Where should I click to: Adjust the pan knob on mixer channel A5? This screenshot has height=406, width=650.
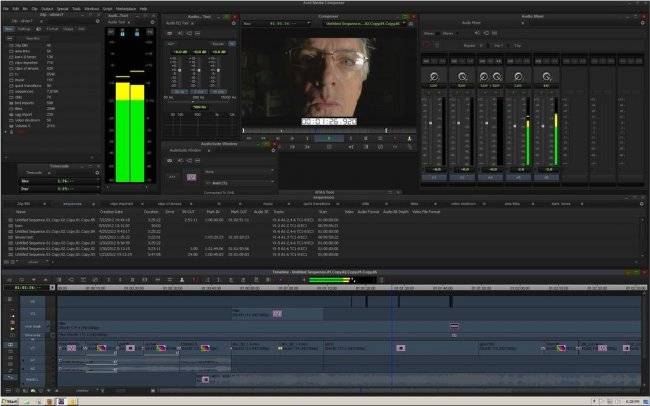click(x=546, y=76)
